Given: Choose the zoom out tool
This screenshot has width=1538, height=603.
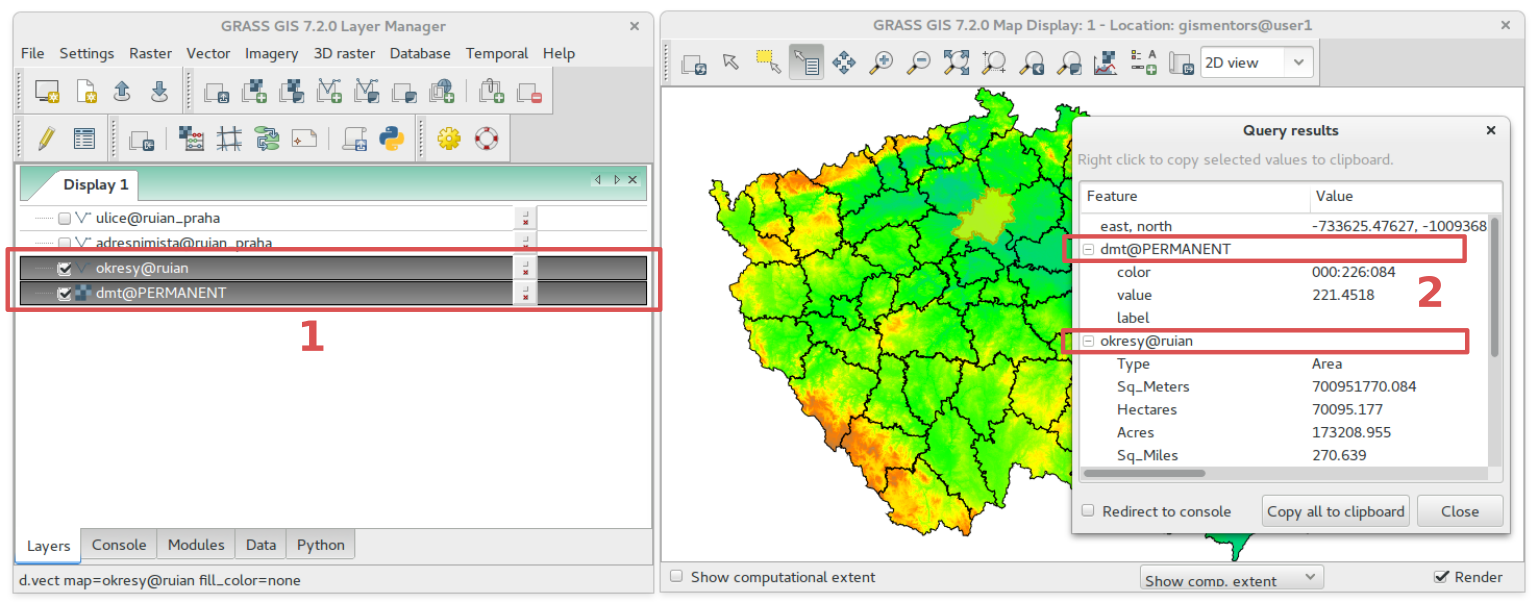Looking at the screenshot, I should click(x=917, y=63).
